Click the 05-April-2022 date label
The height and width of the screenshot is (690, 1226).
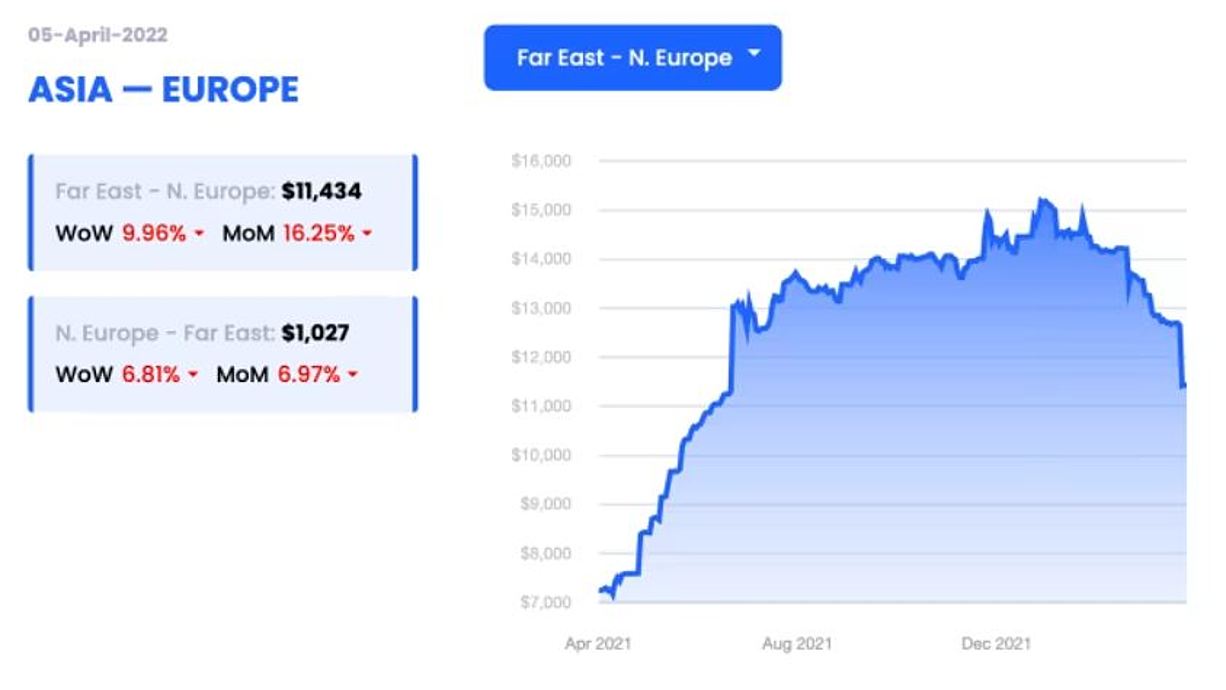[98, 35]
